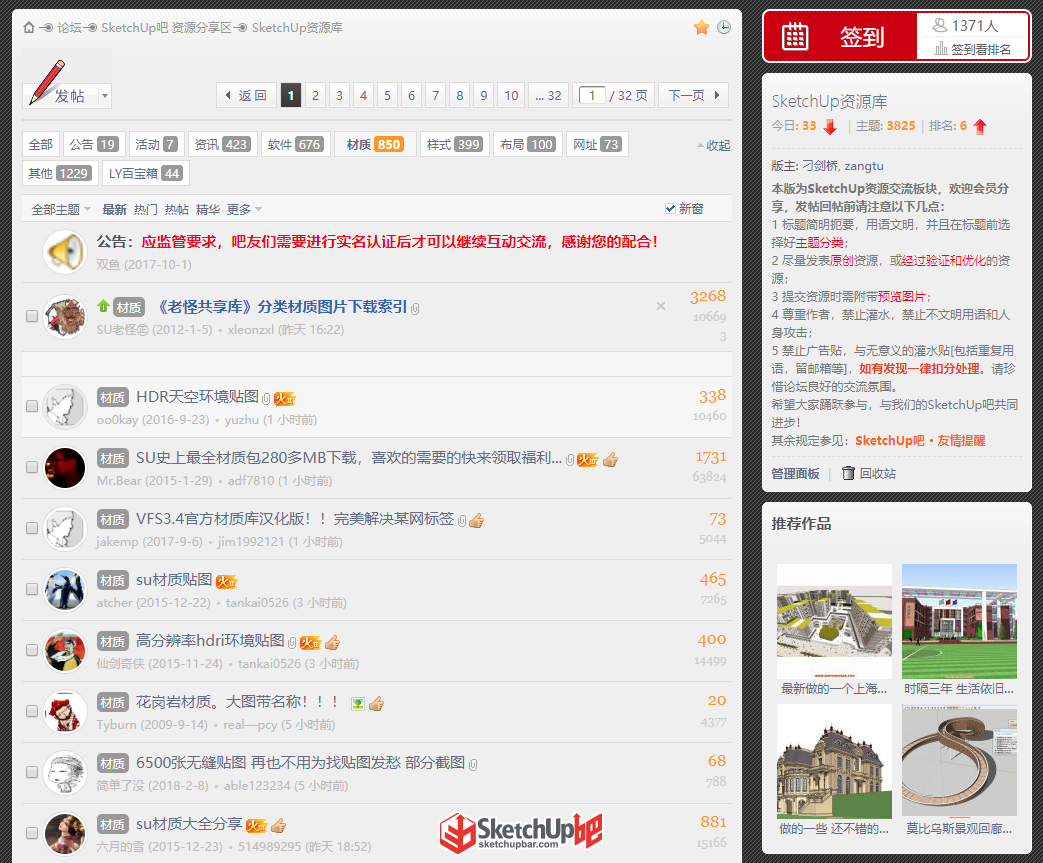Click the 签到 calendar icon
Image resolution: width=1043 pixels, height=863 pixels.
point(794,37)
